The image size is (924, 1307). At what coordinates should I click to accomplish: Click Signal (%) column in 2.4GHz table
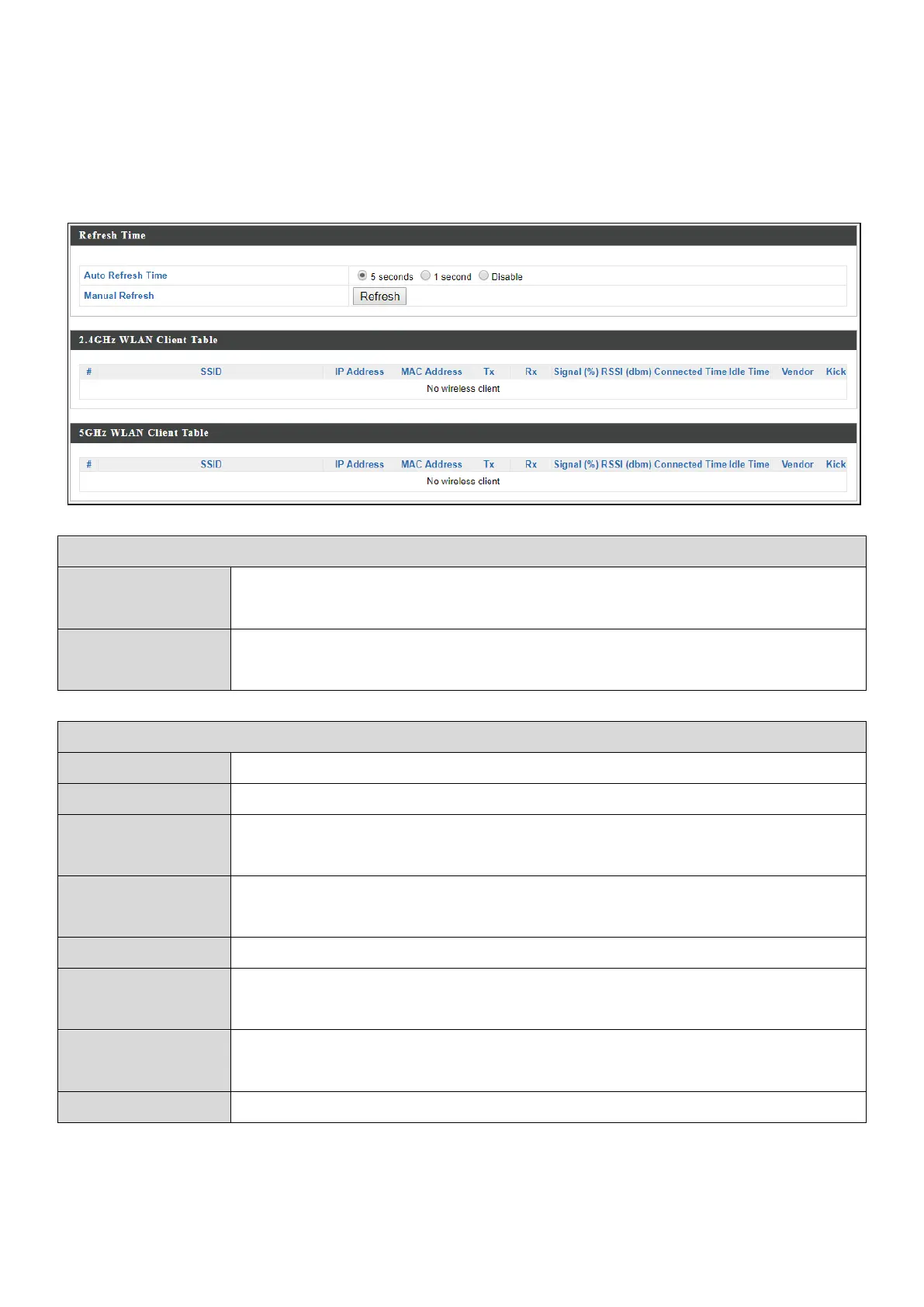576,372
